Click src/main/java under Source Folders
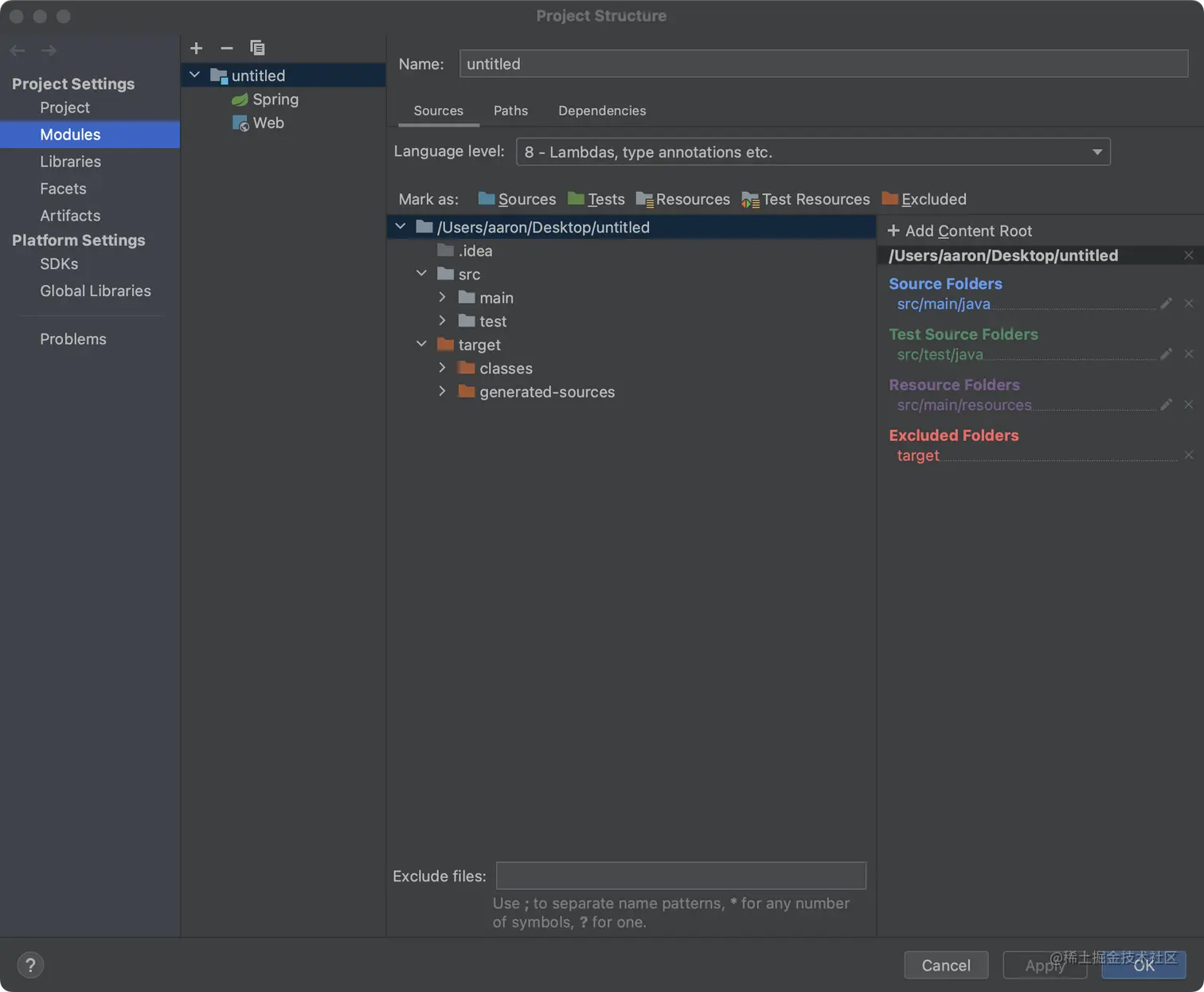 [x=944, y=303]
